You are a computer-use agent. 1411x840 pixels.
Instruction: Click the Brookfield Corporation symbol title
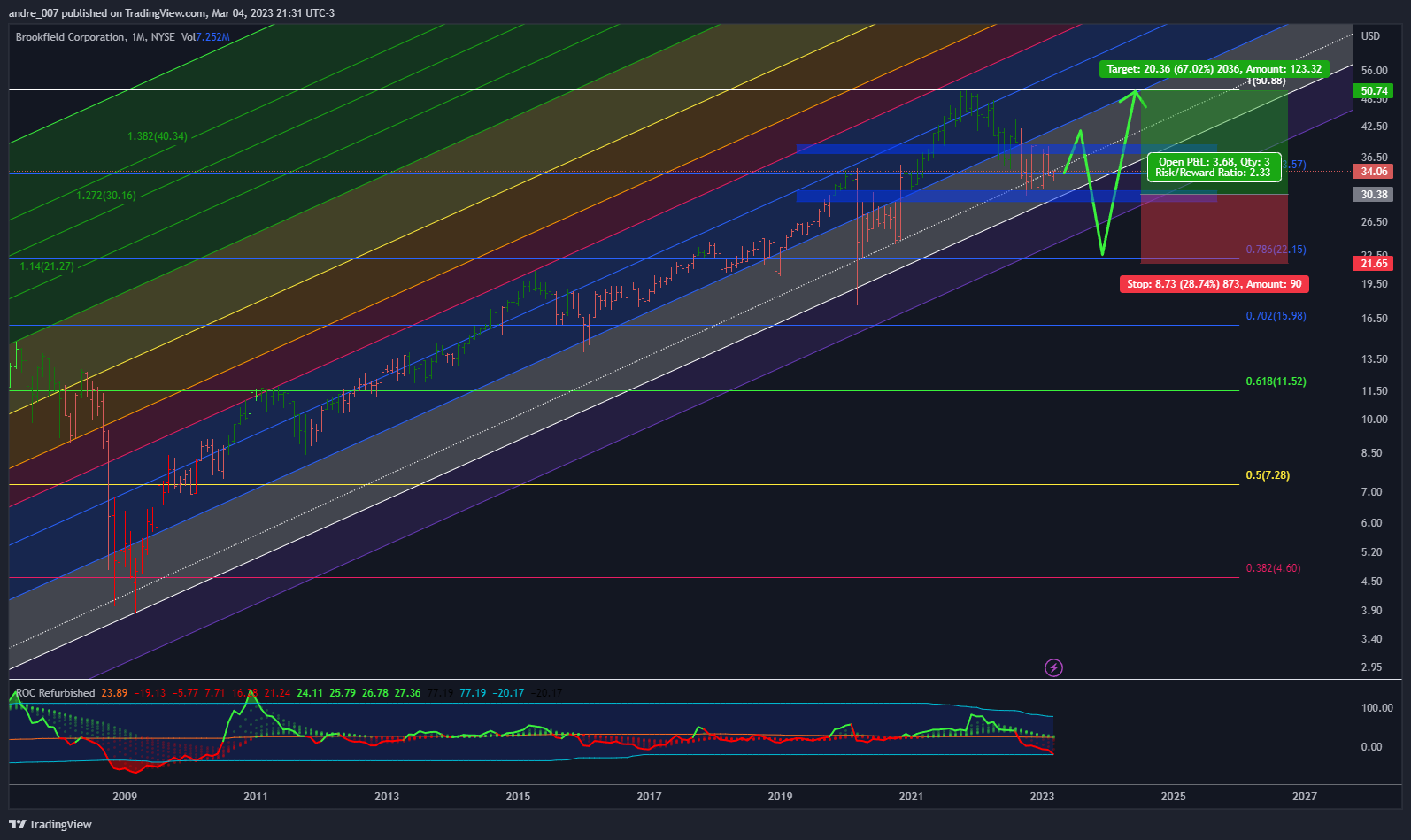[71, 37]
